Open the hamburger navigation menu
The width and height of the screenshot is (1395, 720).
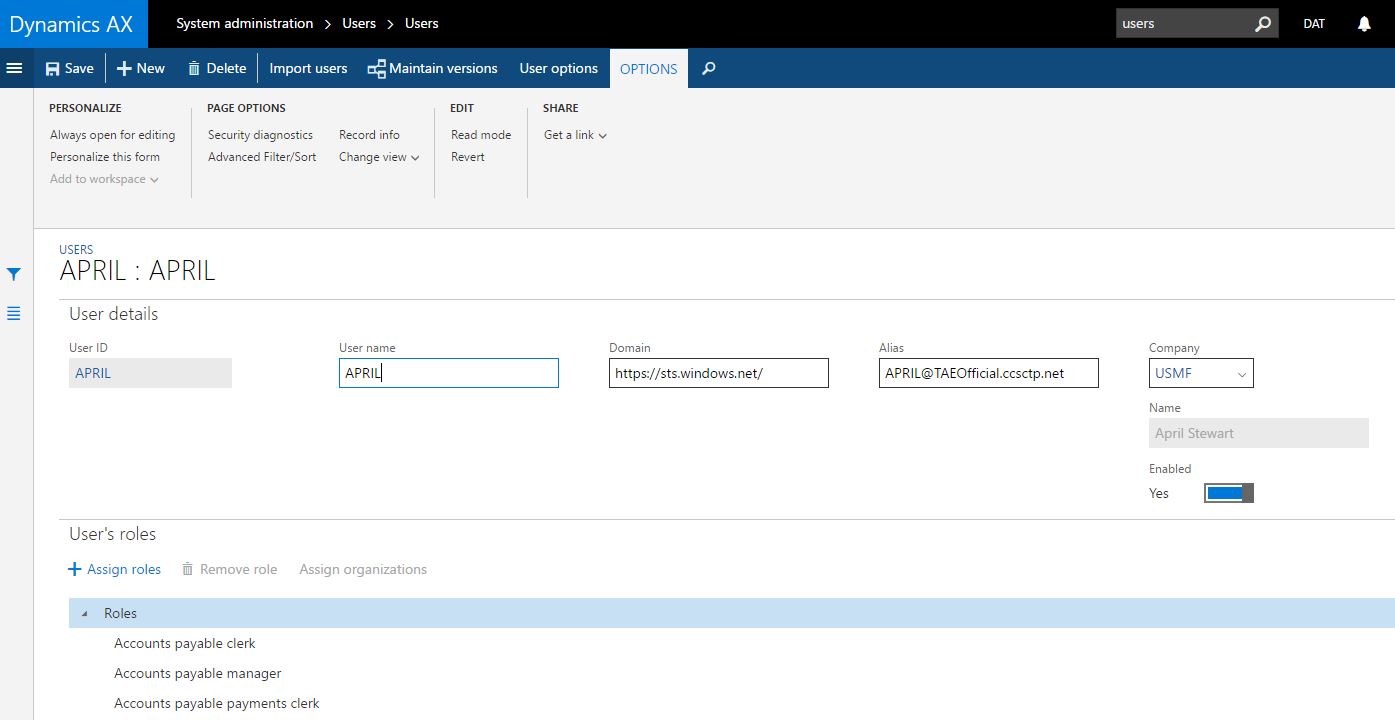(x=15, y=68)
